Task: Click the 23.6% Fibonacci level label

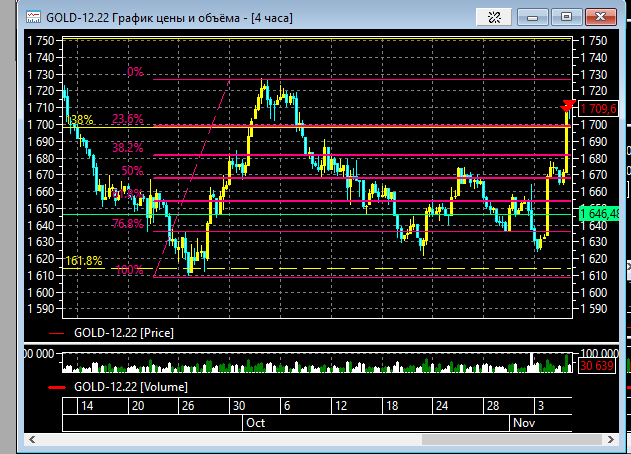Action: tap(128, 119)
